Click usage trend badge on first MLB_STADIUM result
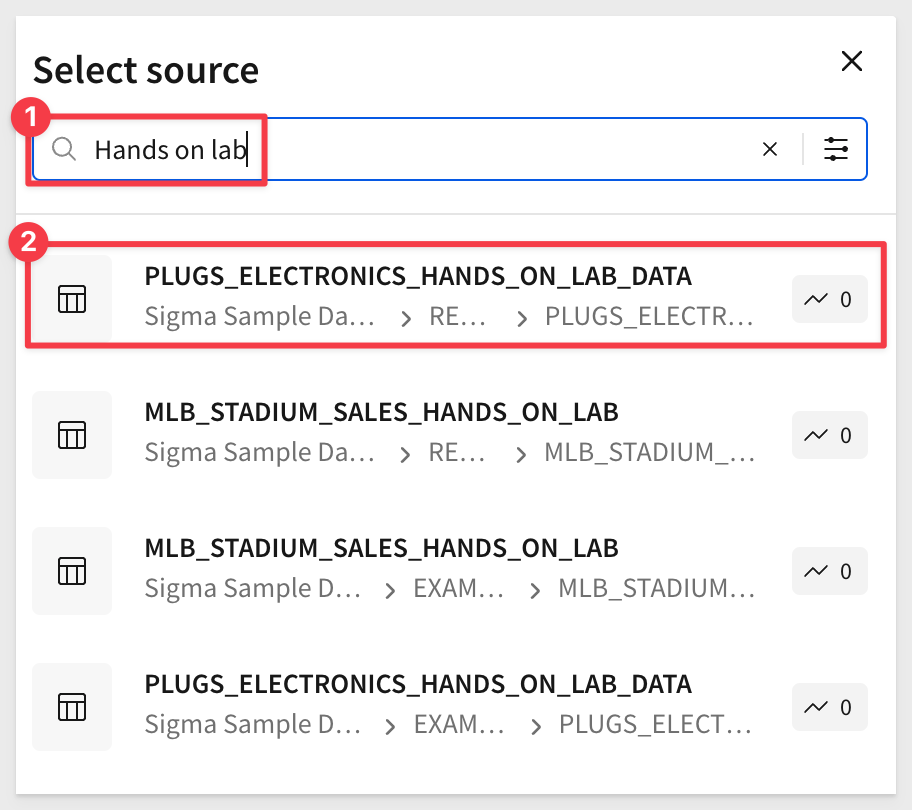Viewport: 912px width, 810px height. 829,436
